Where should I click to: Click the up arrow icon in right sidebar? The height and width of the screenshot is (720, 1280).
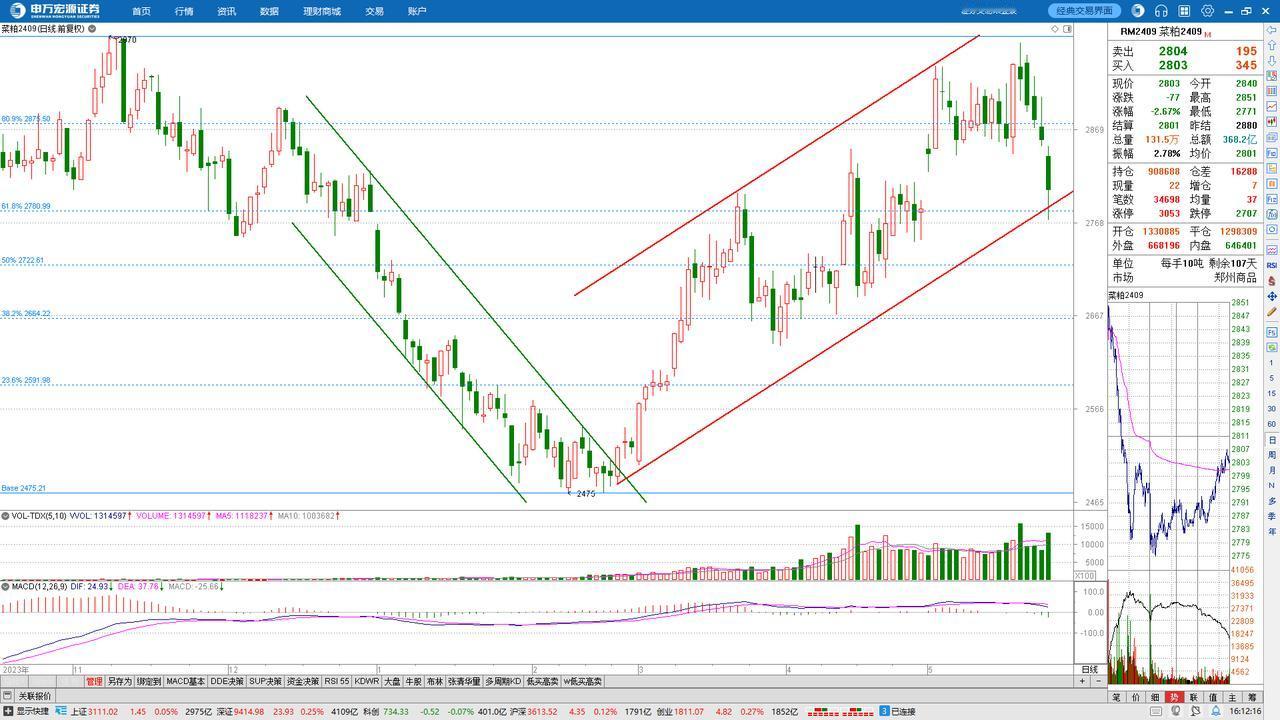click(1272, 46)
